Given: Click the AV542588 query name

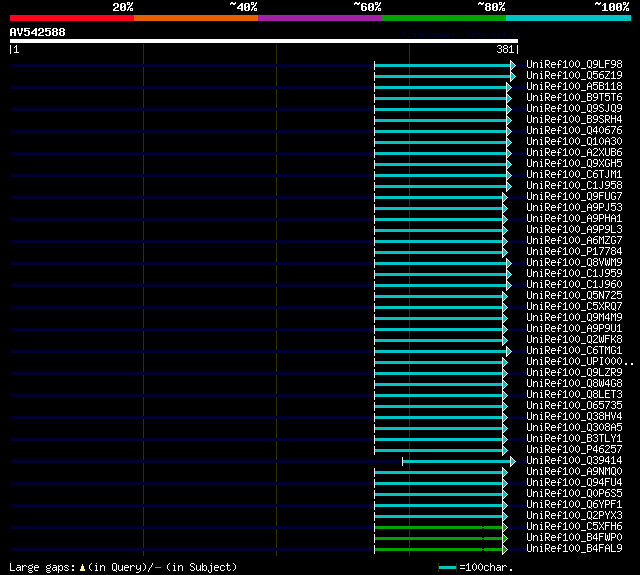Looking at the screenshot, I should (38, 32).
